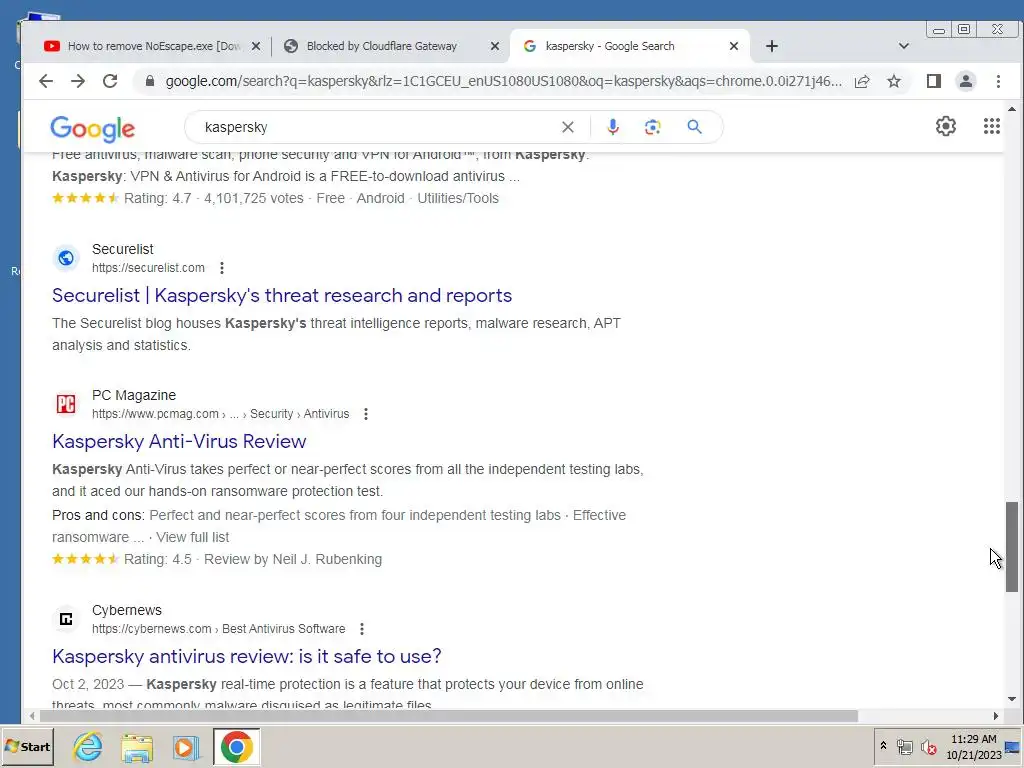Viewport: 1024px width, 768px height.
Task: Open Kaspersky Anti-Virus Review link
Action: (x=179, y=441)
